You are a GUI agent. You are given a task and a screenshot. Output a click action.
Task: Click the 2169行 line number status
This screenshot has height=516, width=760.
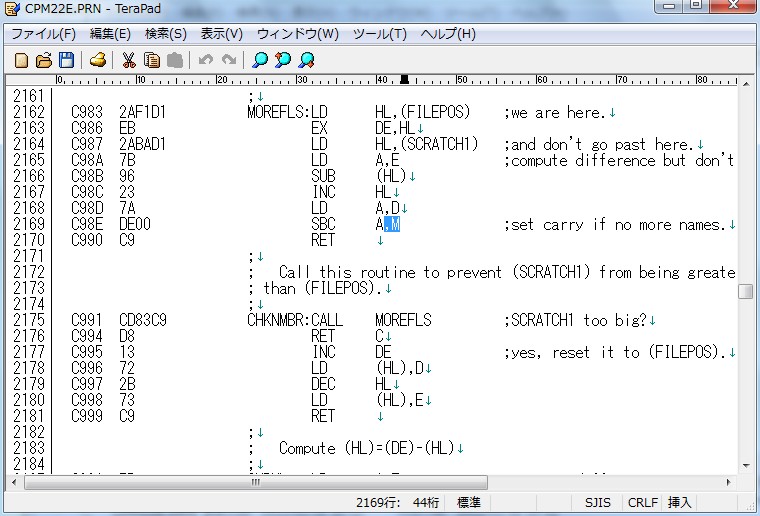click(378, 502)
